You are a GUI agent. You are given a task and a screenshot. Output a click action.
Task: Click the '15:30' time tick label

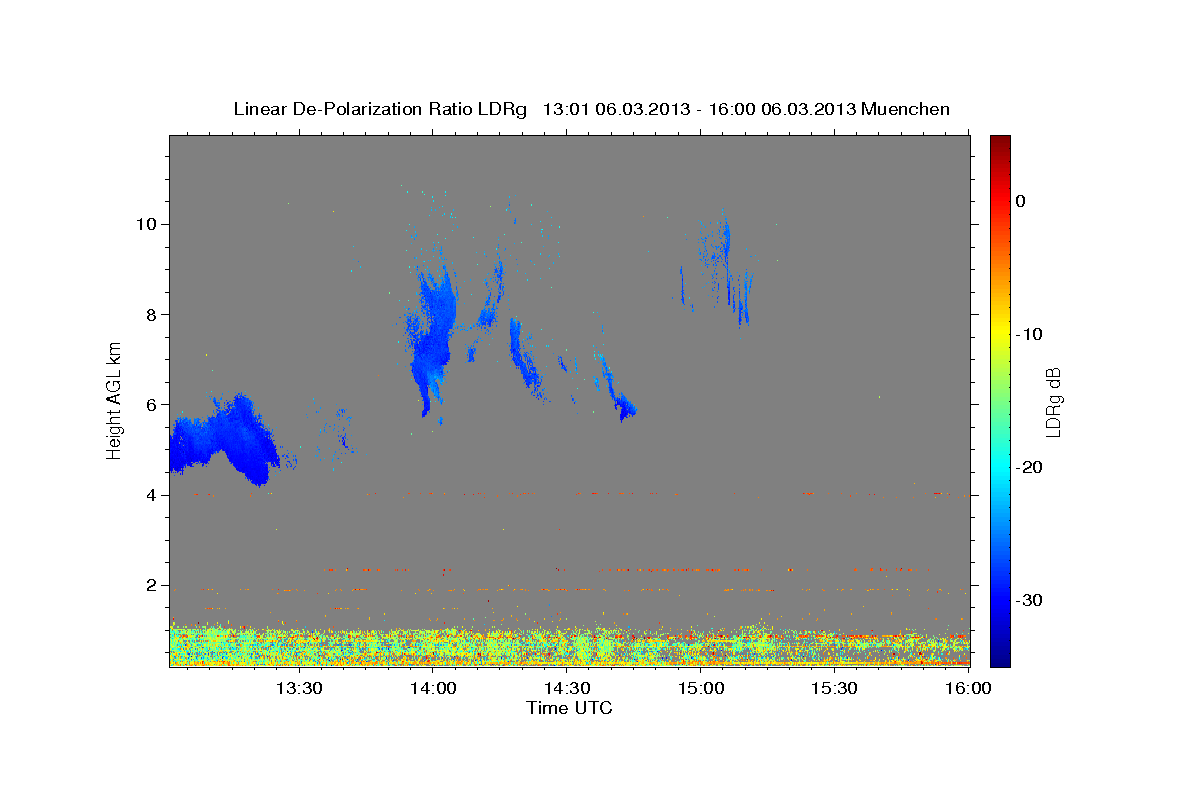click(x=836, y=688)
